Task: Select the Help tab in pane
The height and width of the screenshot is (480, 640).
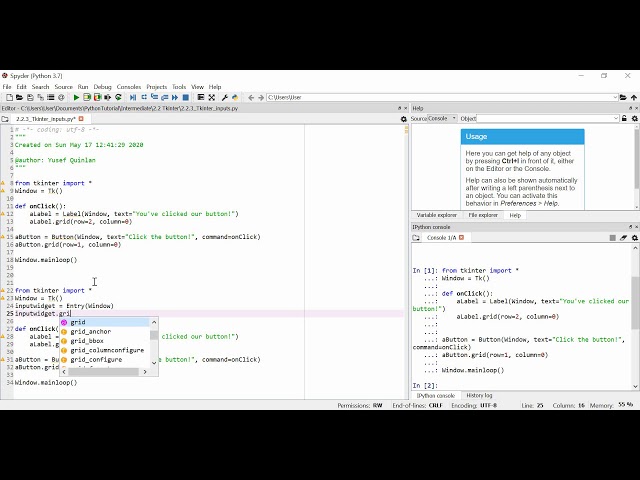Action: click(x=515, y=215)
